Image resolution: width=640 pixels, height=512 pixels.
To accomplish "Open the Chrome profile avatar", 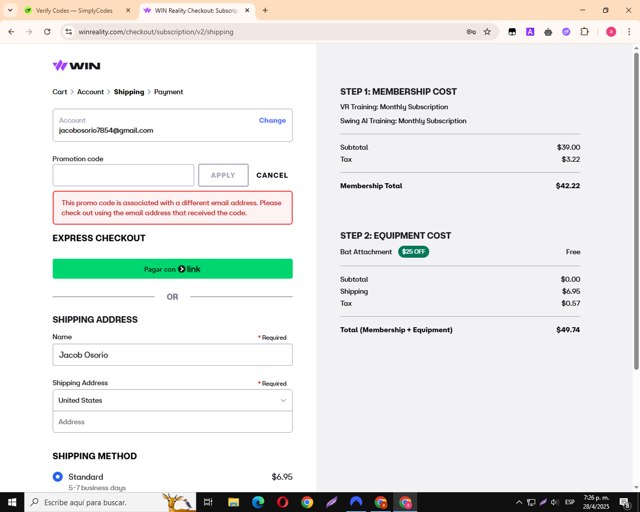I will [x=611, y=32].
